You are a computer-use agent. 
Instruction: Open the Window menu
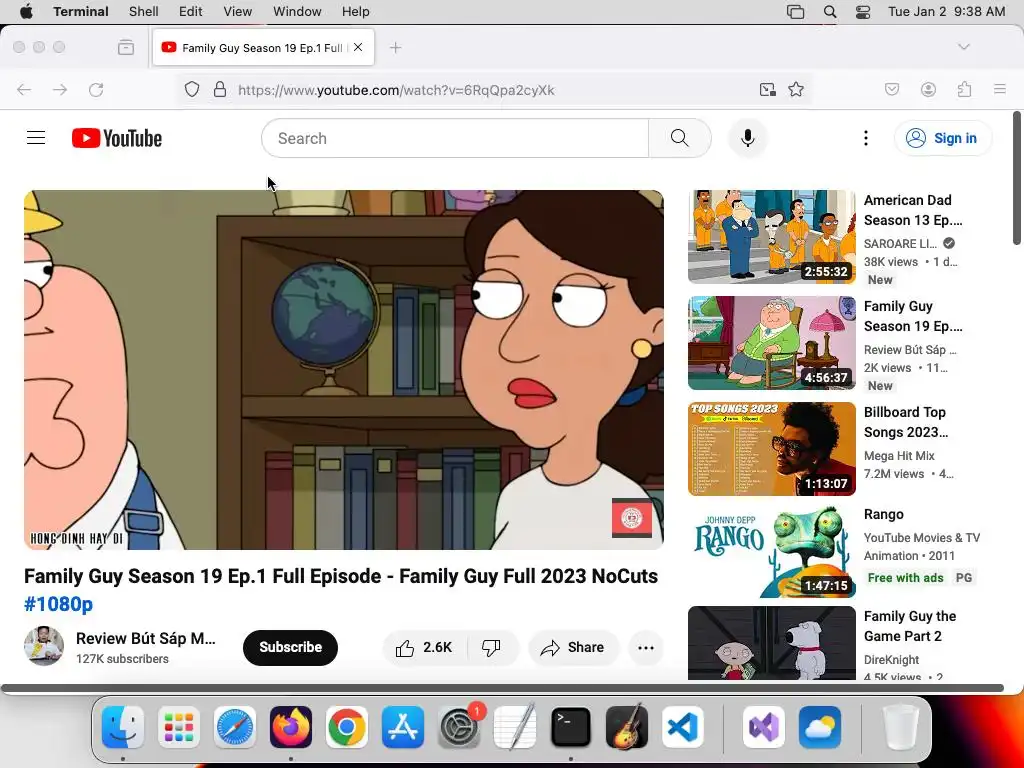297,11
